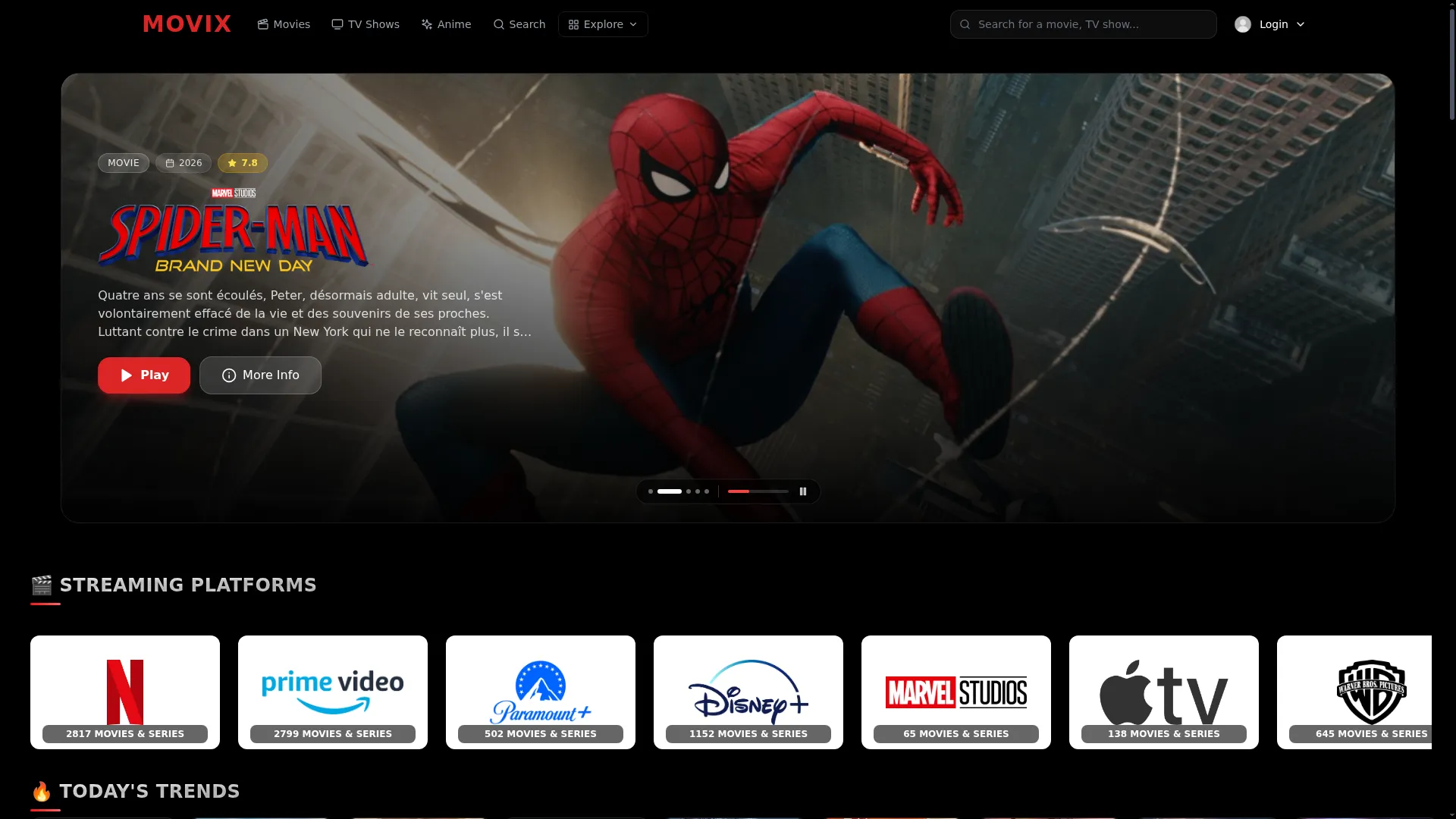Click the Spider-Man synopsis text

pos(315,314)
